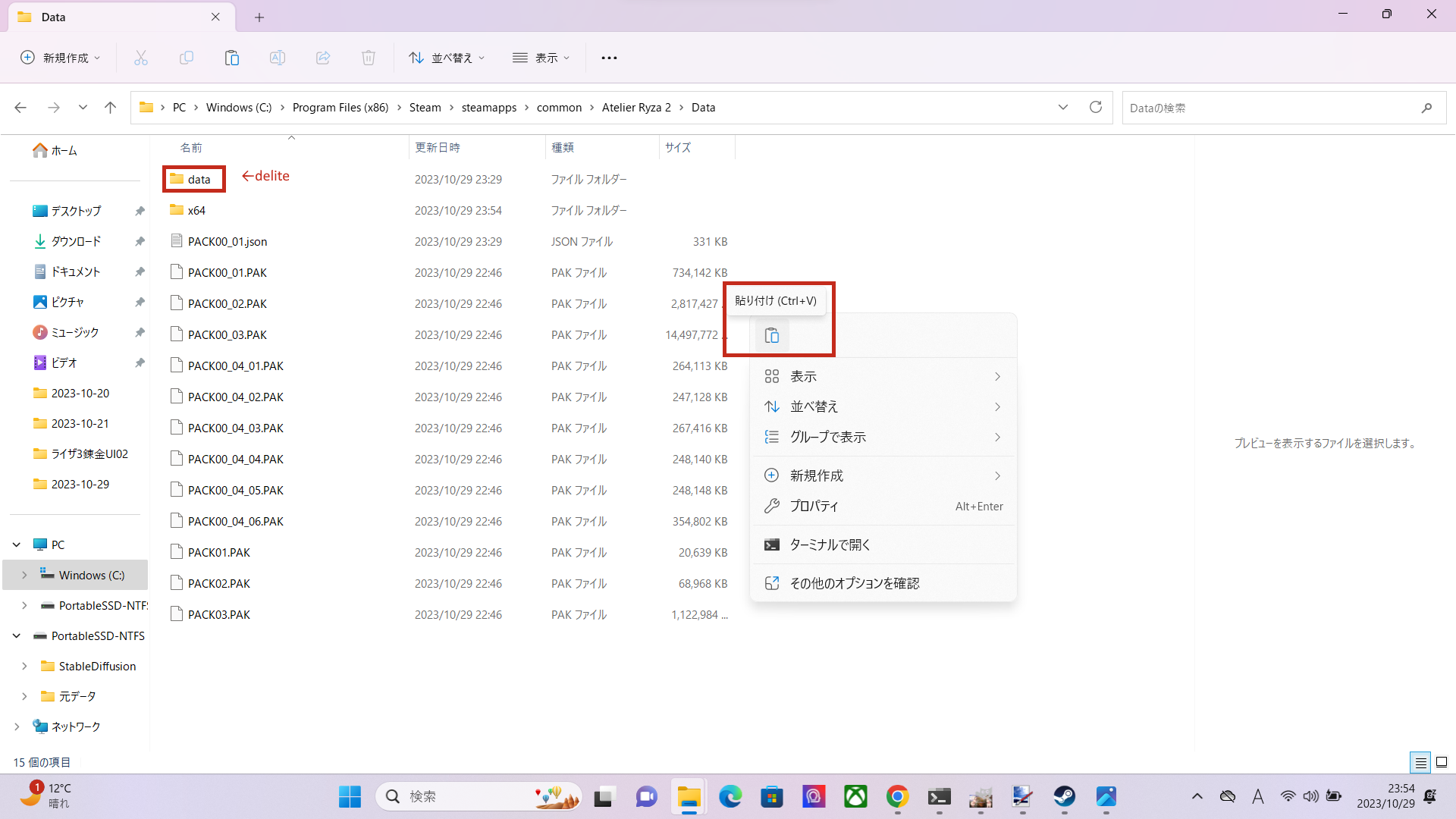Open Task View on taskbar
The height and width of the screenshot is (819, 1456).
(604, 796)
